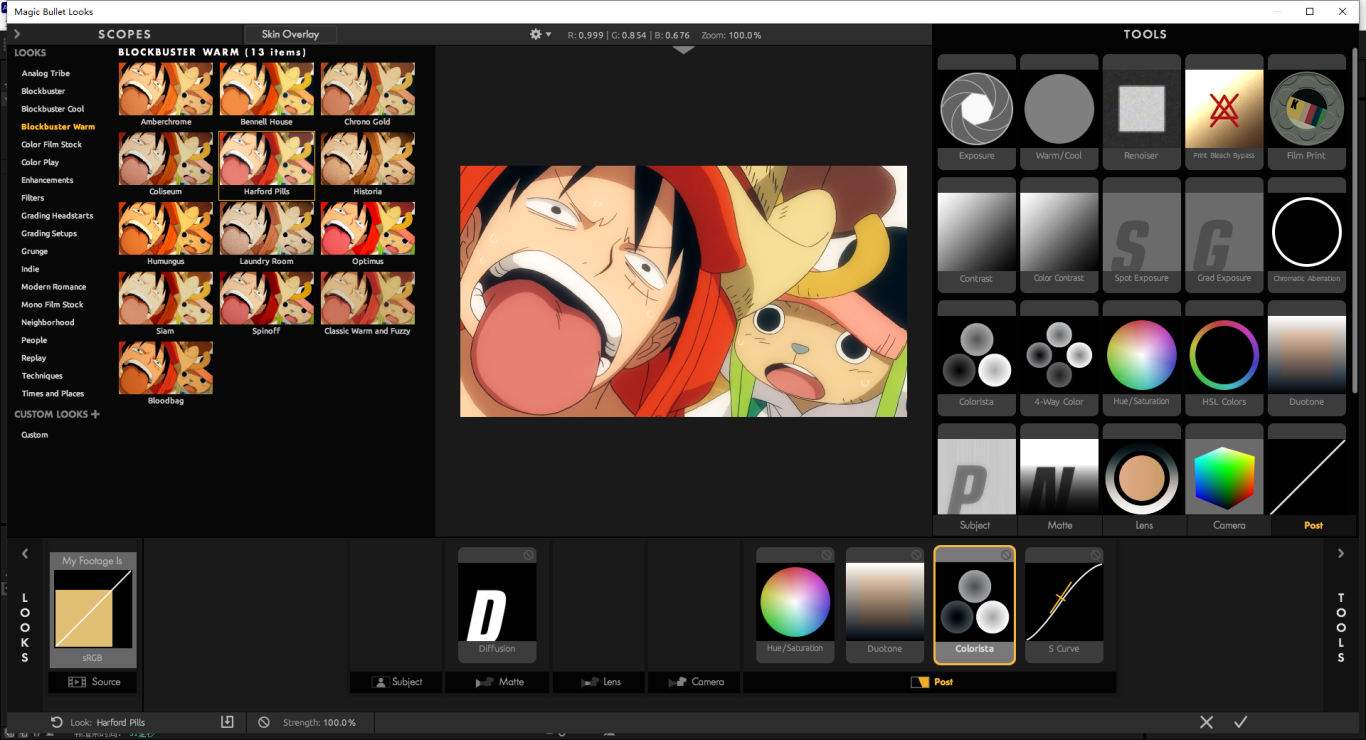Open the Blockbuster Cool looks category

(53, 109)
